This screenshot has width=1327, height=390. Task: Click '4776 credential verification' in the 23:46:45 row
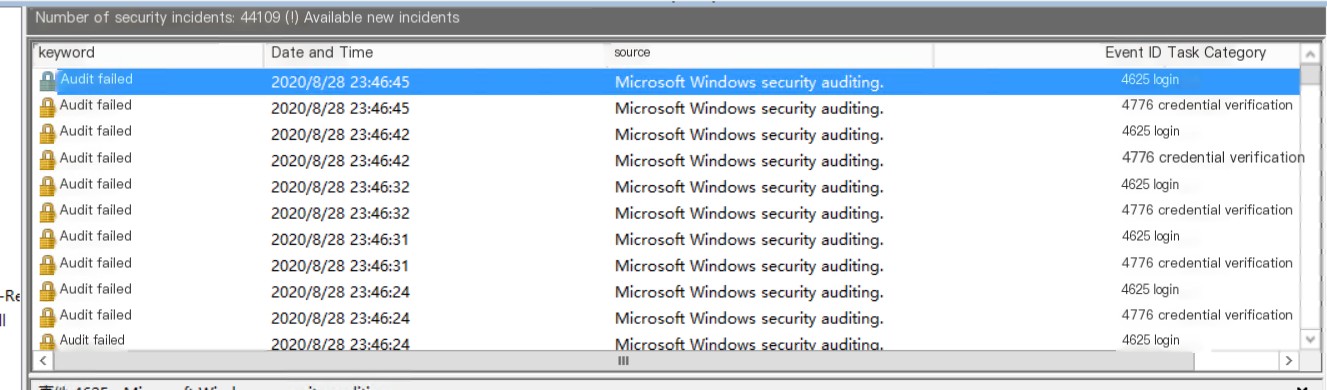1207,105
